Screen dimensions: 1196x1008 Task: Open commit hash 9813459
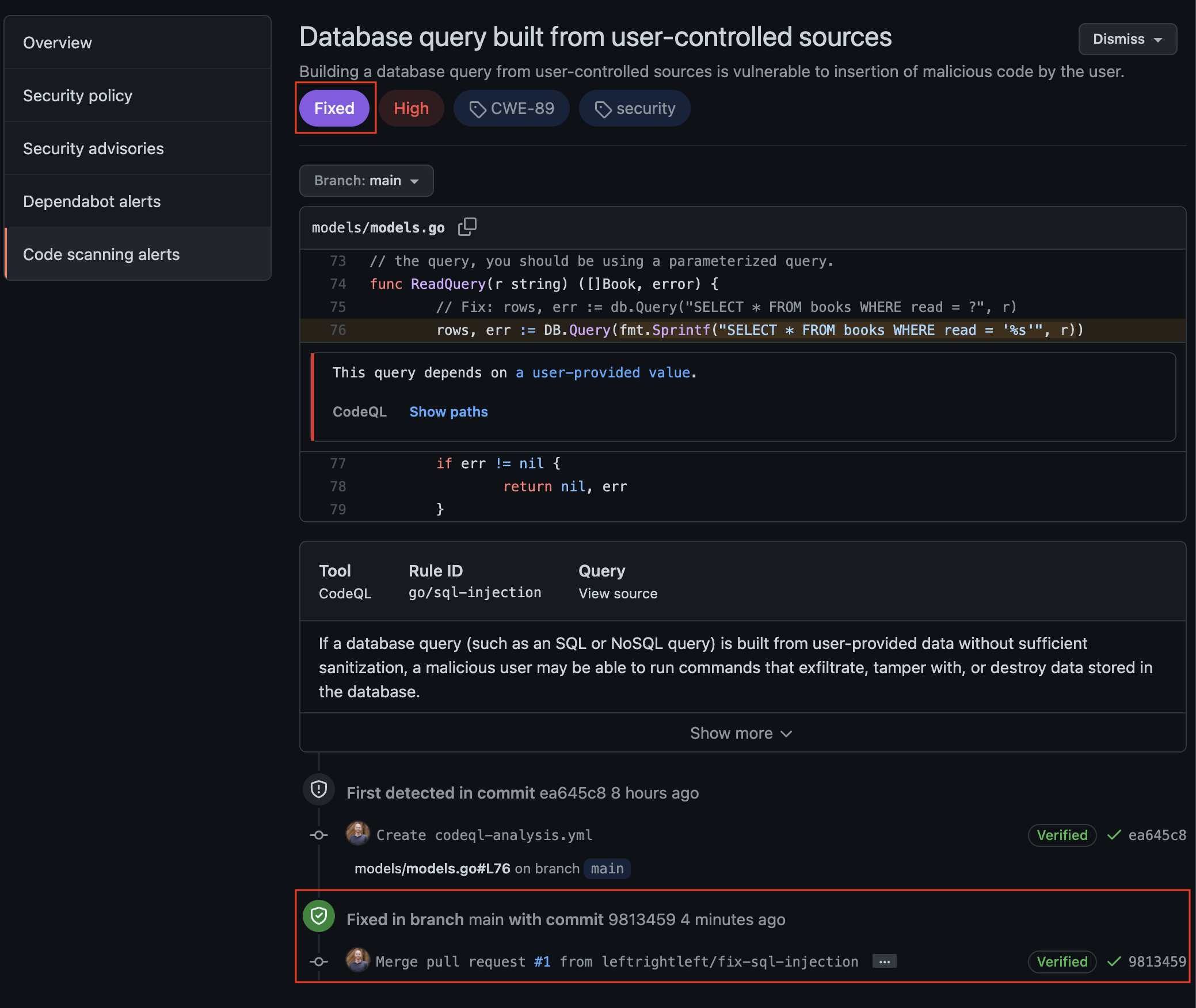point(1156,961)
